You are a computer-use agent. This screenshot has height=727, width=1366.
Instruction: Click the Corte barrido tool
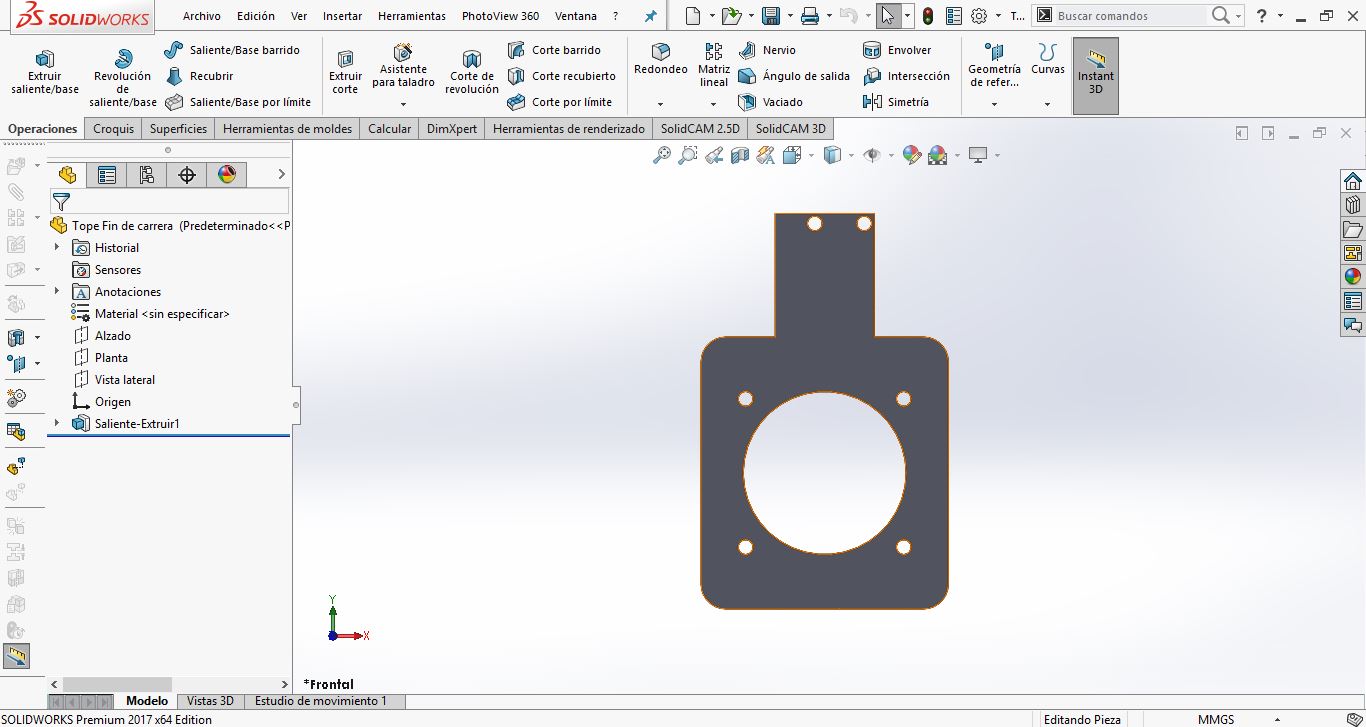(x=554, y=50)
